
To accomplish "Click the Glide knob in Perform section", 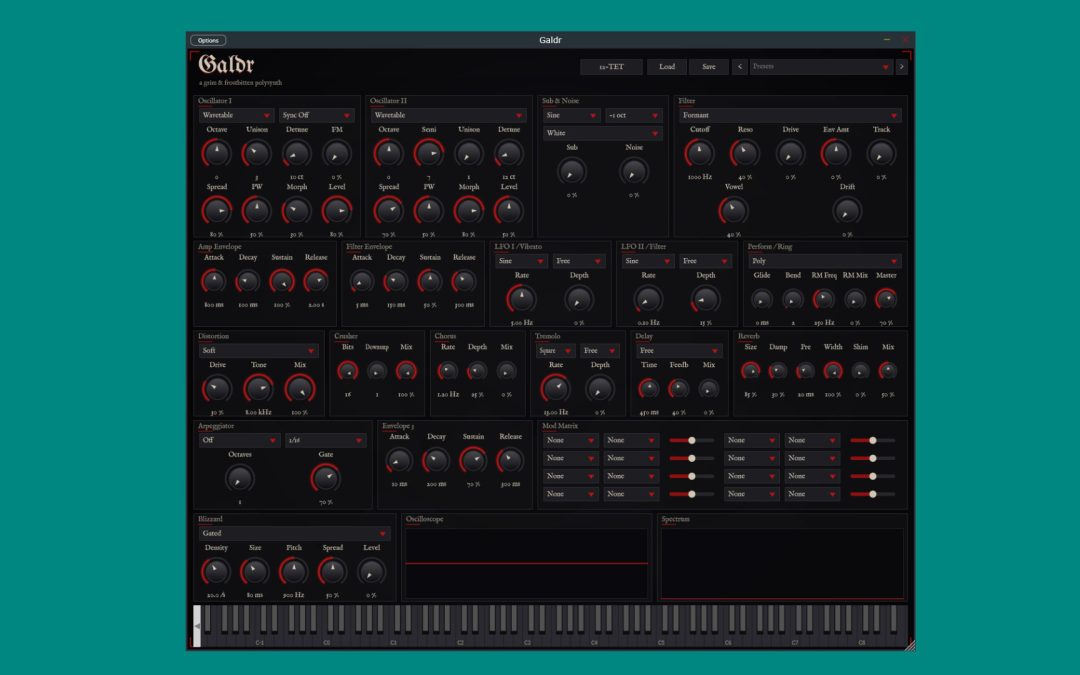I will pyautogui.click(x=762, y=299).
